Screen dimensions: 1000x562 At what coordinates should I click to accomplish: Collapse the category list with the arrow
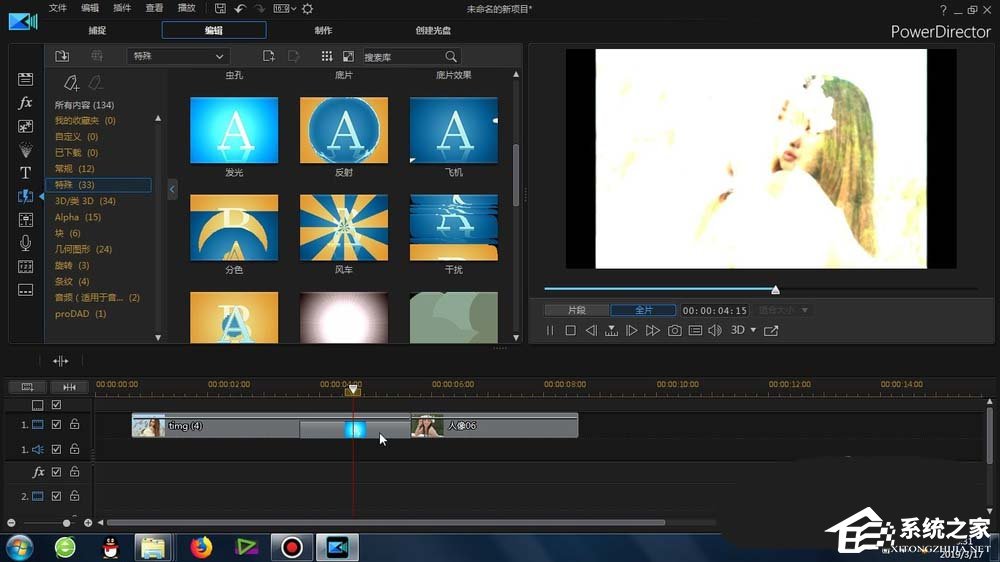tap(172, 189)
